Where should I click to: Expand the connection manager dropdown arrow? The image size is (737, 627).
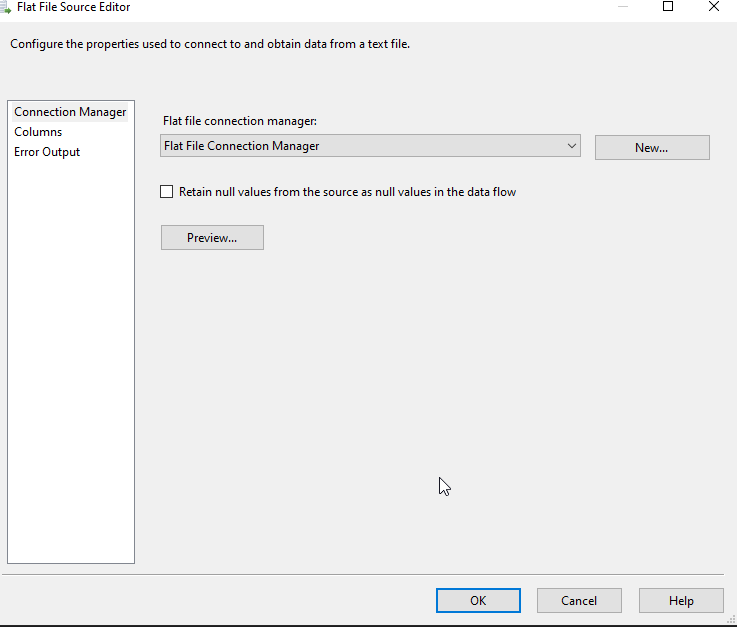pos(572,146)
